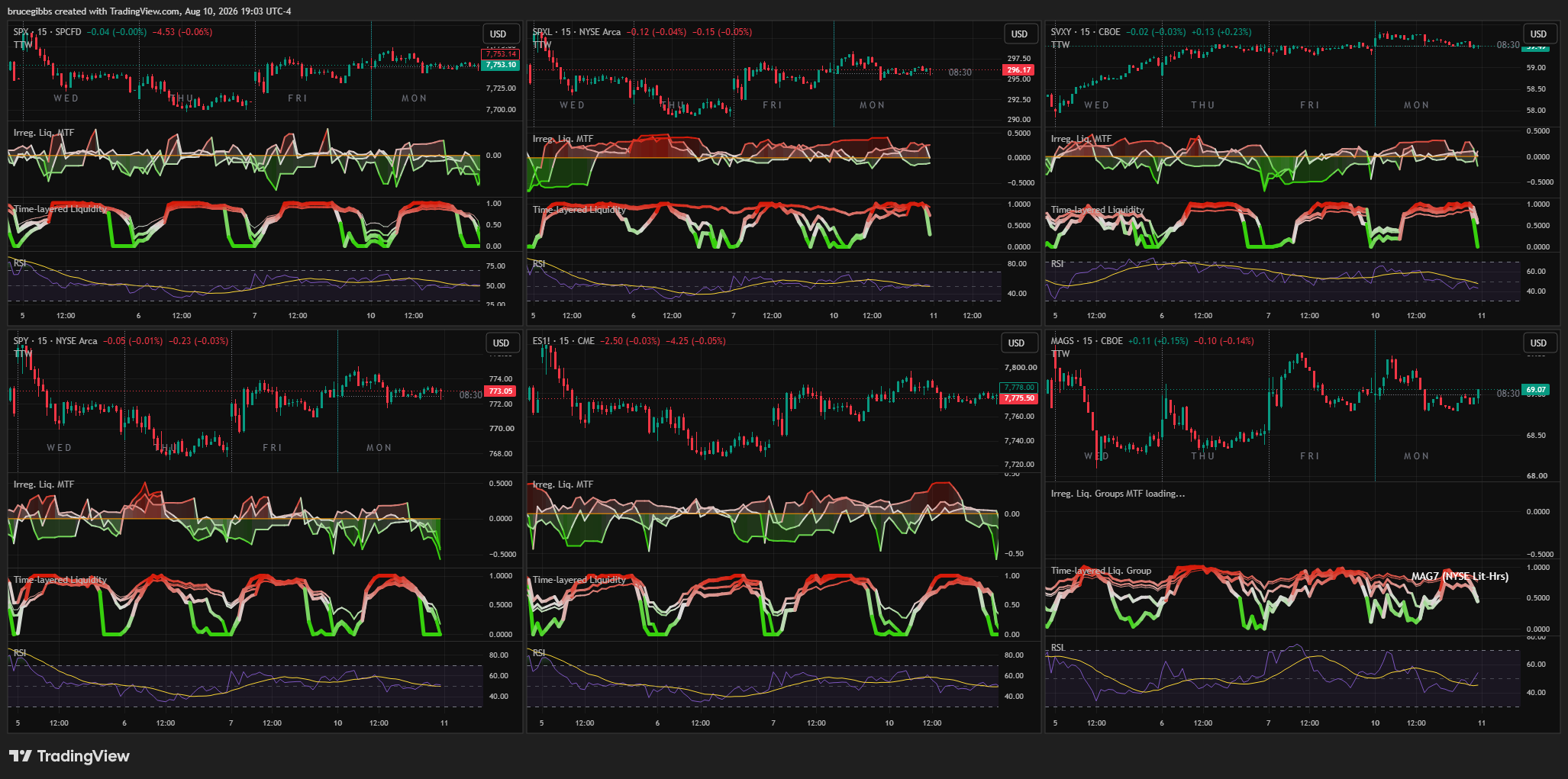
Task: Click the red 773.05 price tag on SPY
Action: tap(500, 391)
